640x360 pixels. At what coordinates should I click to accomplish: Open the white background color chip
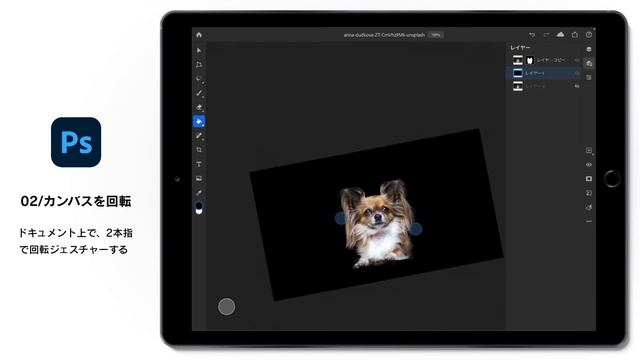click(x=199, y=211)
